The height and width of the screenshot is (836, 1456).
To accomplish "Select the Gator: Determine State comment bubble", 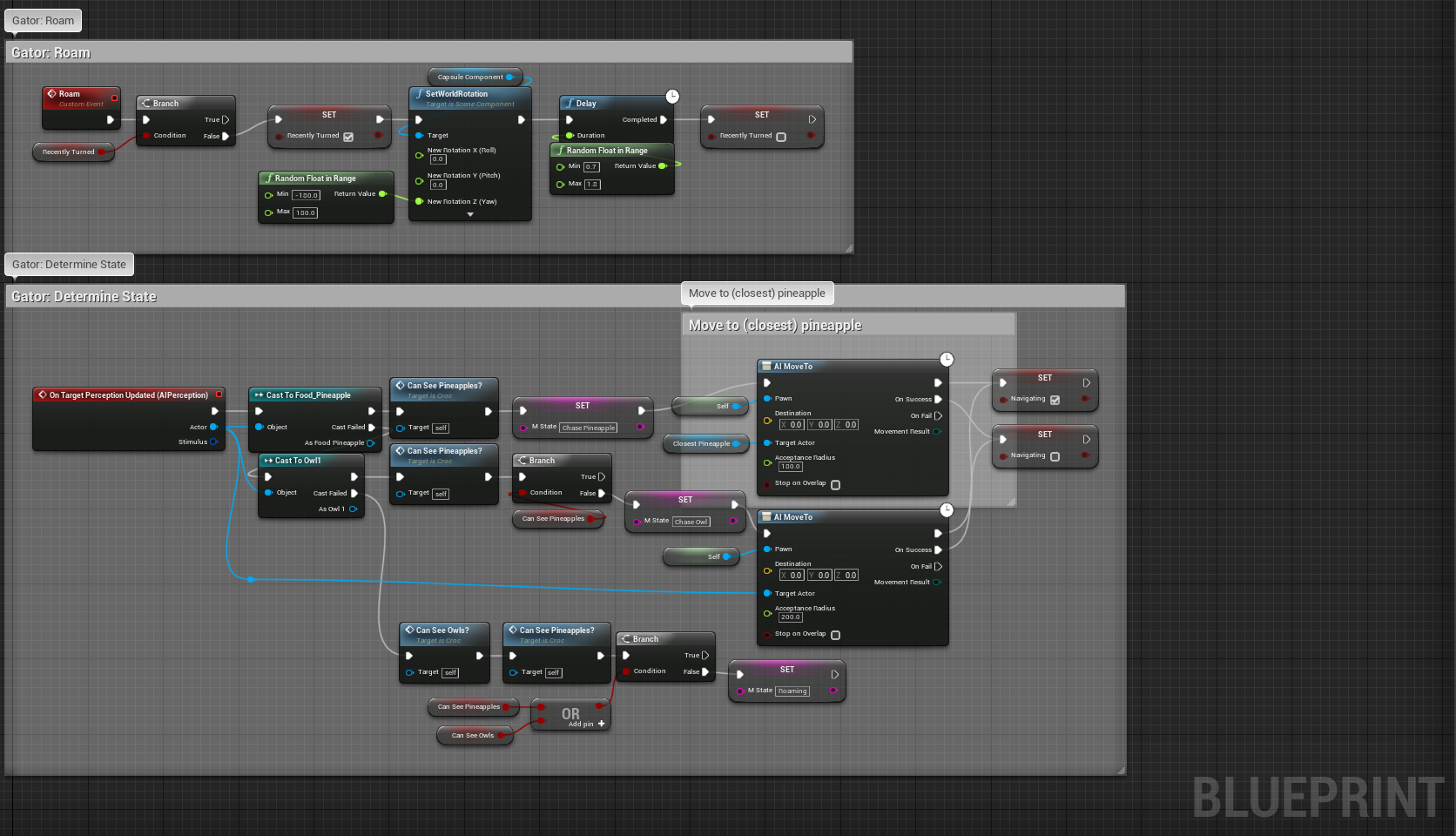I will click(69, 265).
